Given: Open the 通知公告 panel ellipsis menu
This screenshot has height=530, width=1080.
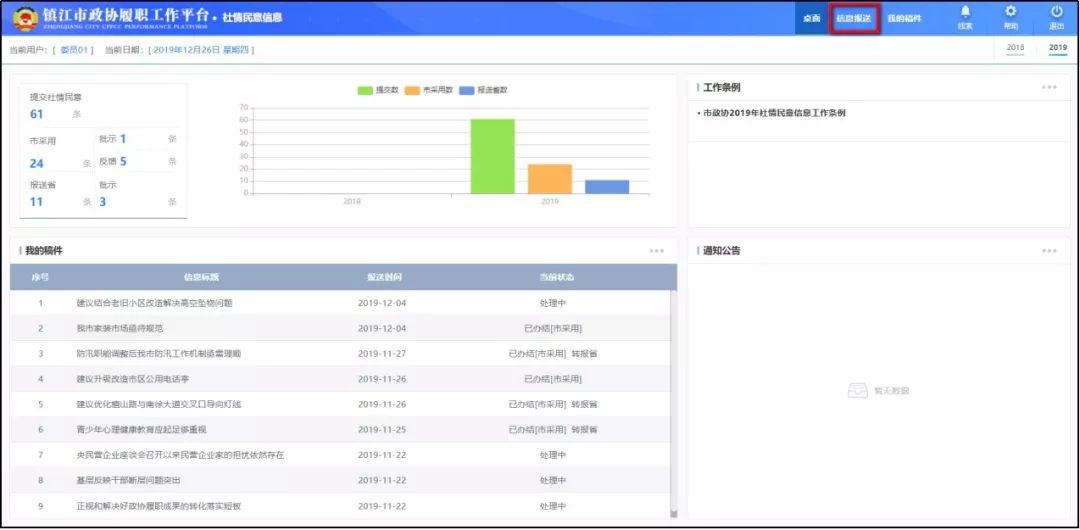Looking at the screenshot, I should pyautogui.click(x=1048, y=251).
